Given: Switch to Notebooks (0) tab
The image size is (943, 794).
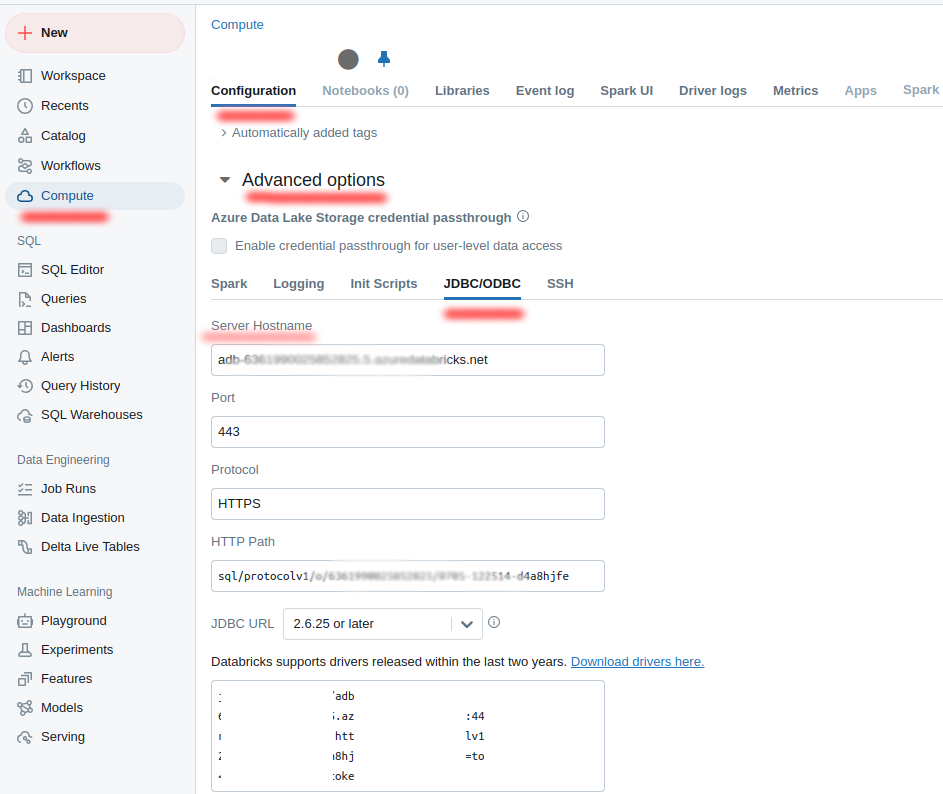Looking at the screenshot, I should pyautogui.click(x=365, y=91).
